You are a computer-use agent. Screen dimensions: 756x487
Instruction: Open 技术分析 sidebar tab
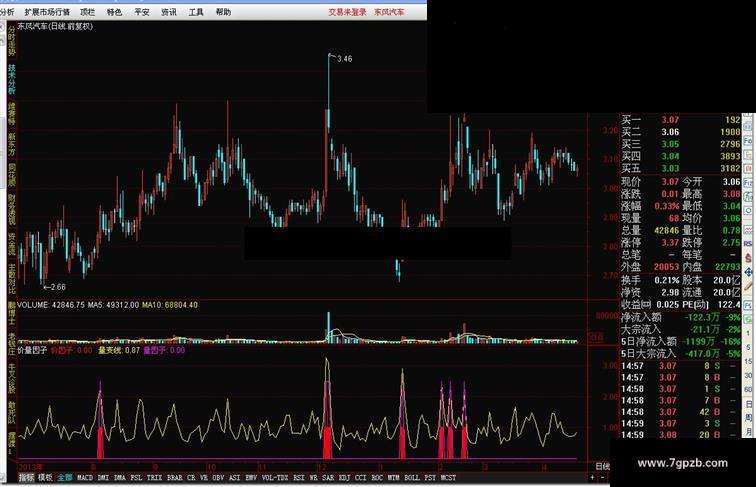tap(12, 79)
